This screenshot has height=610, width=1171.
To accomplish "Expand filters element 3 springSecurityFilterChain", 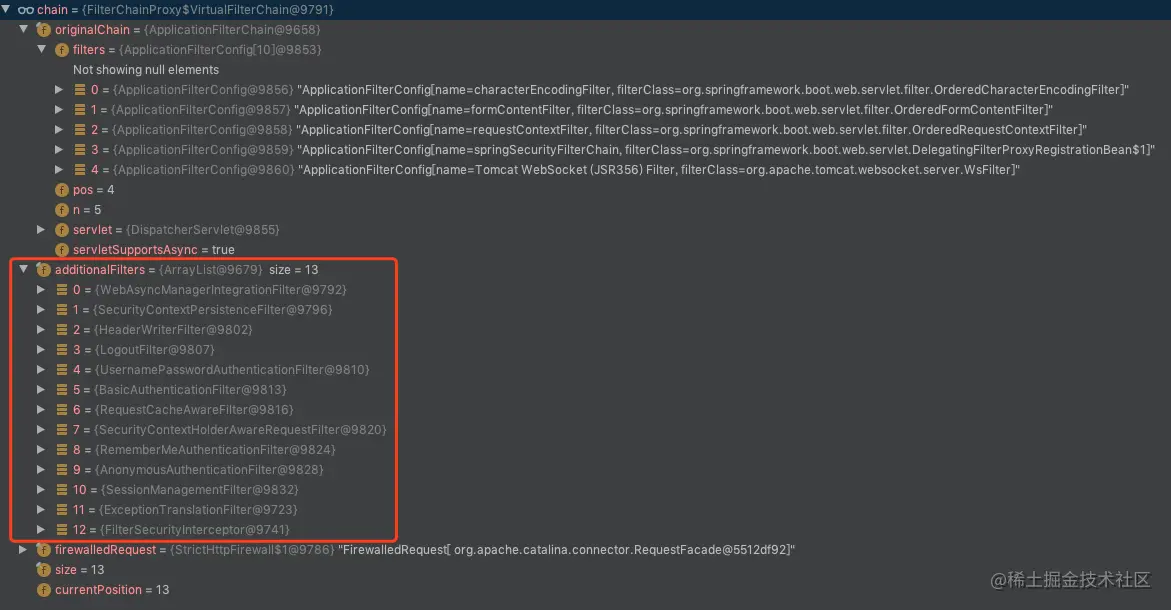I will tap(59, 149).
